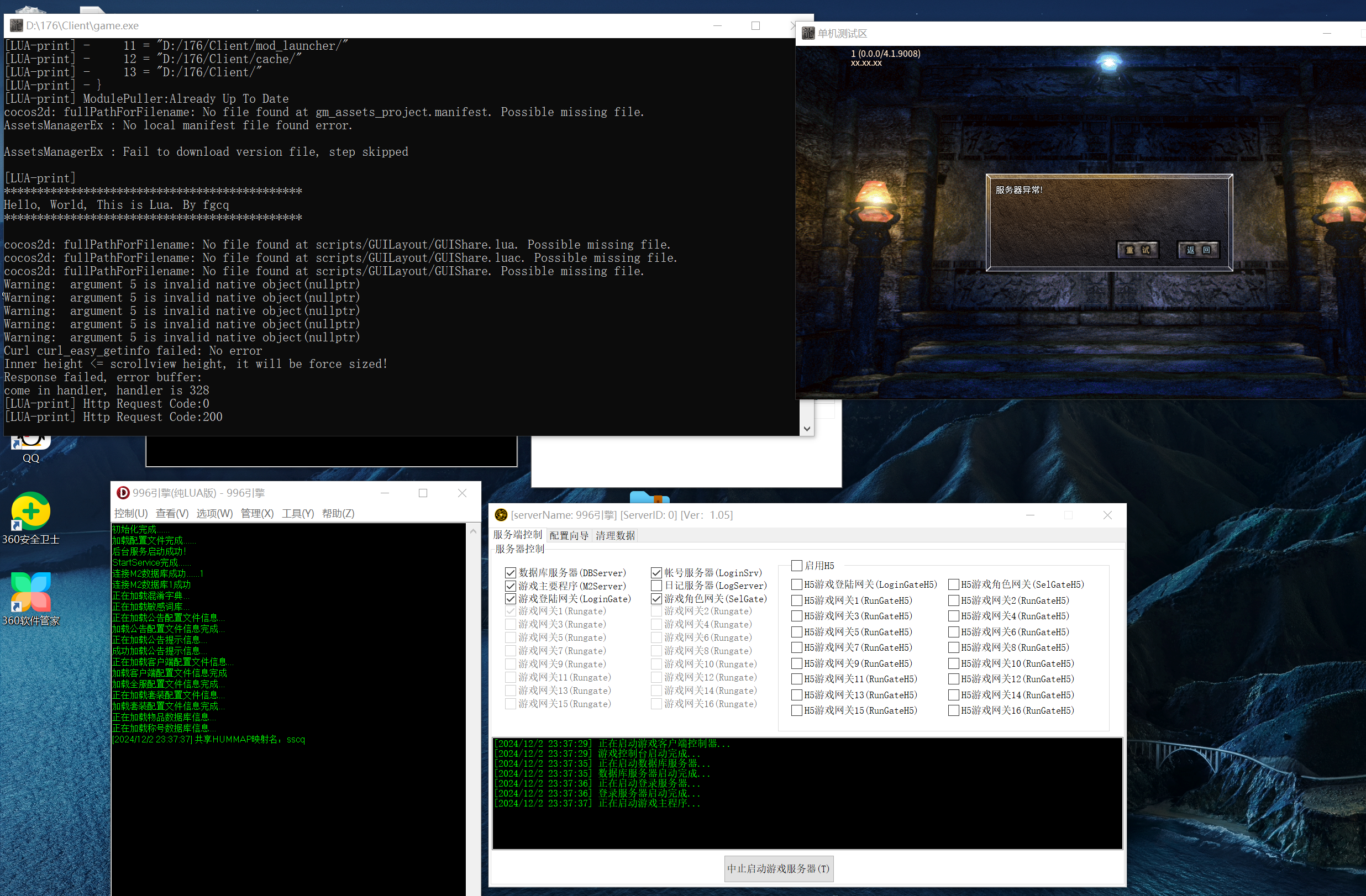Toggle 游戏主要程序(M2Server) checkbox
The image size is (1366, 896).
(510, 586)
